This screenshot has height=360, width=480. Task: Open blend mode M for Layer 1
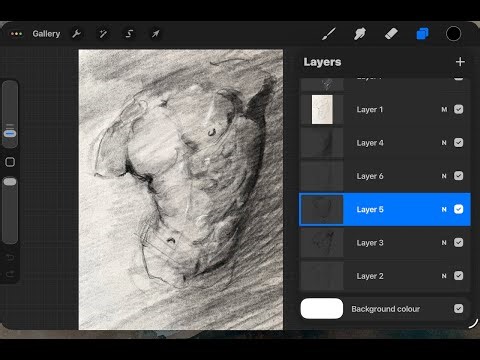pyautogui.click(x=444, y=109)
